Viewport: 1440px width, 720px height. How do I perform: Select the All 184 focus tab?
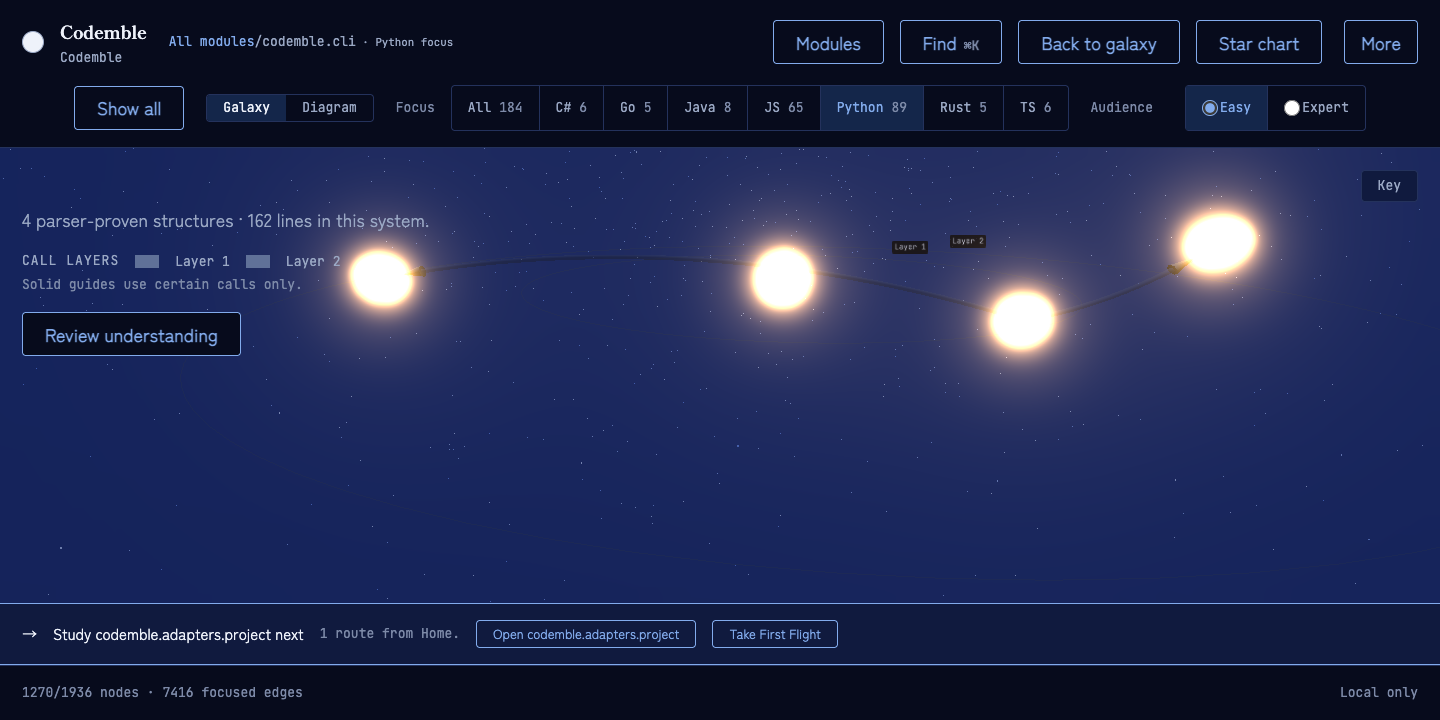[495, 108]
